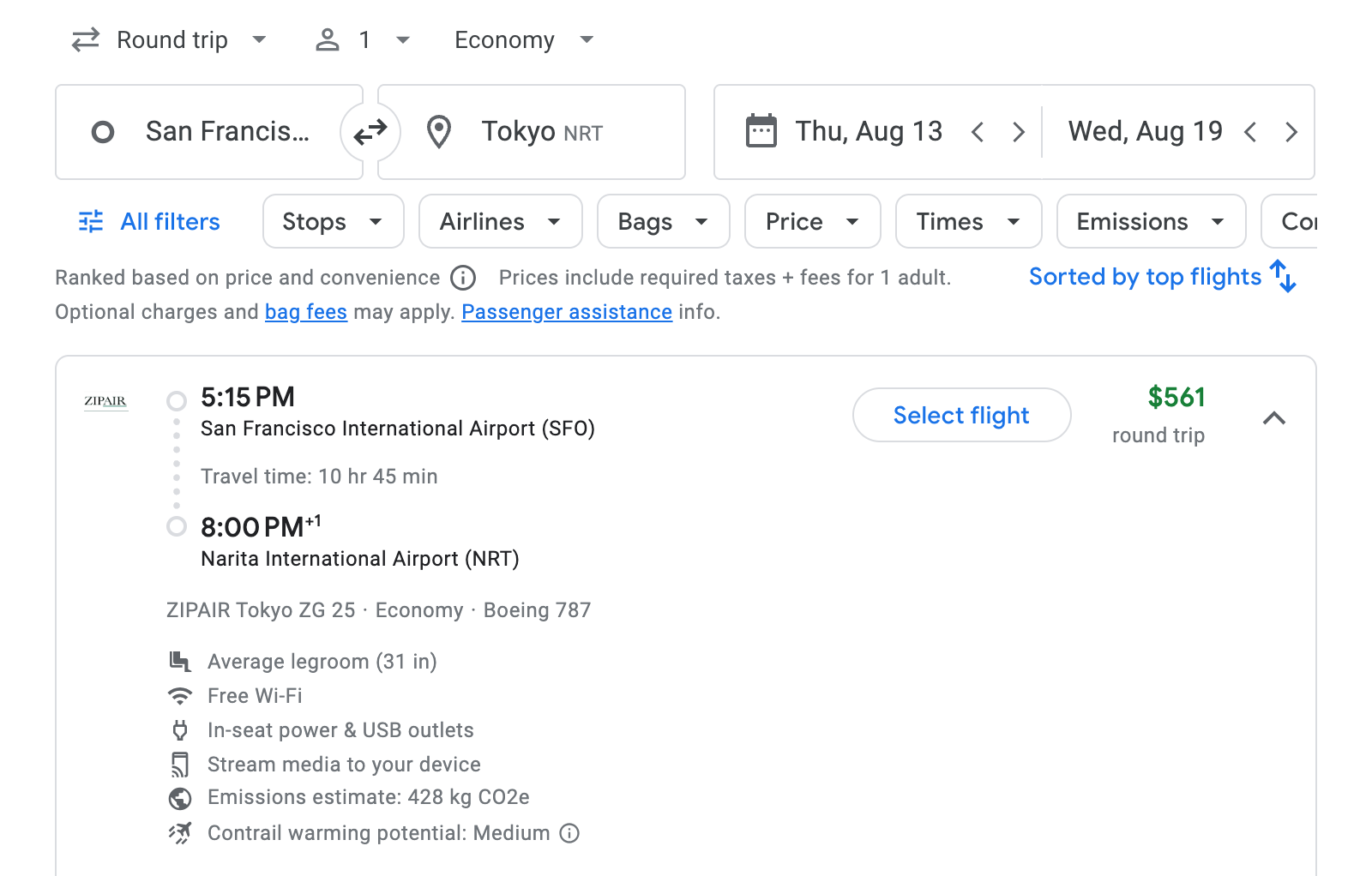Open the Stops filter dropdown
The width and height of the screenshot is (1372, 876).
click(333, 221)
